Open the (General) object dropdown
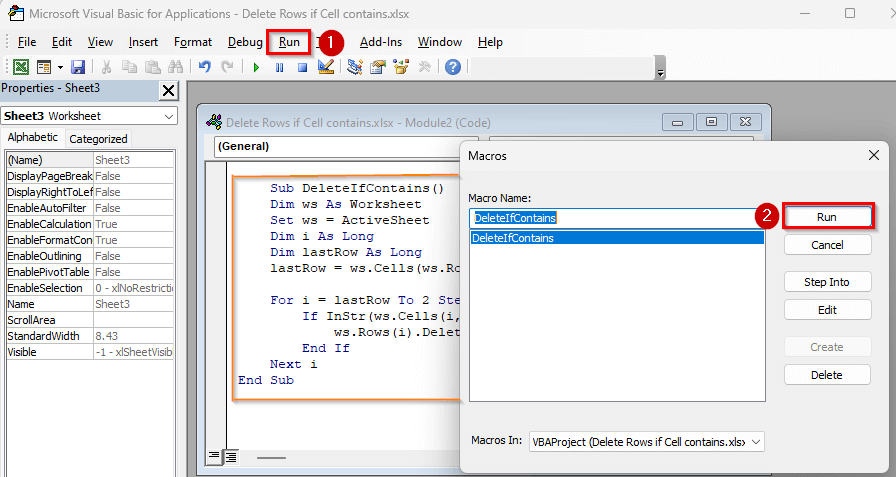Screen dimensions: 896x477 coord(330,146)
